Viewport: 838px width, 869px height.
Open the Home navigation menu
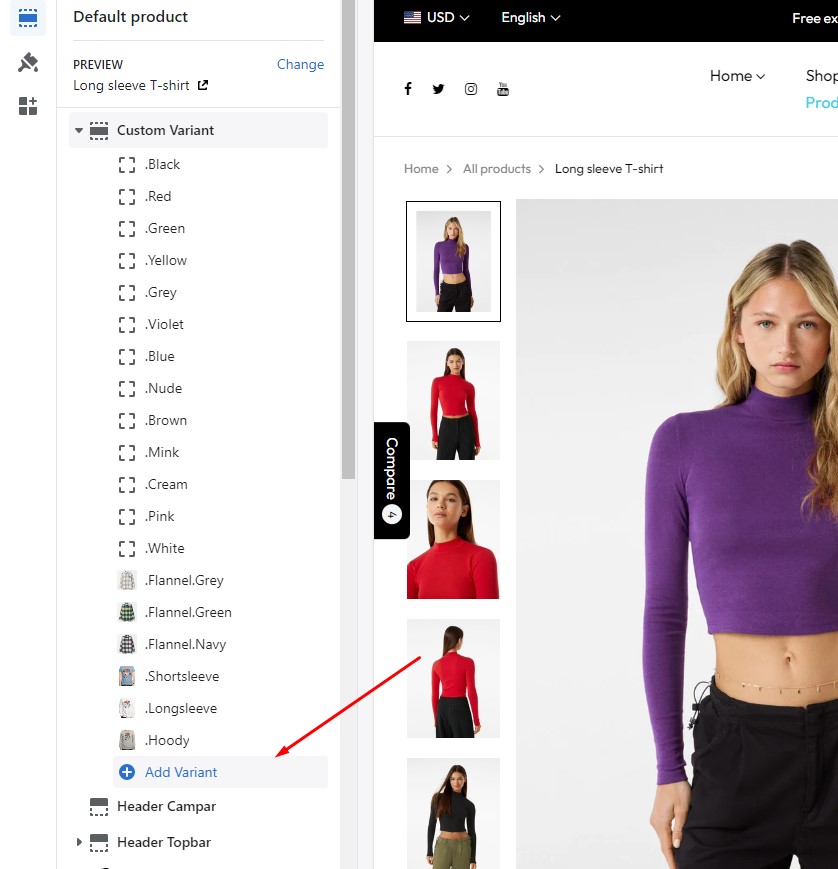tap(737, 76)
